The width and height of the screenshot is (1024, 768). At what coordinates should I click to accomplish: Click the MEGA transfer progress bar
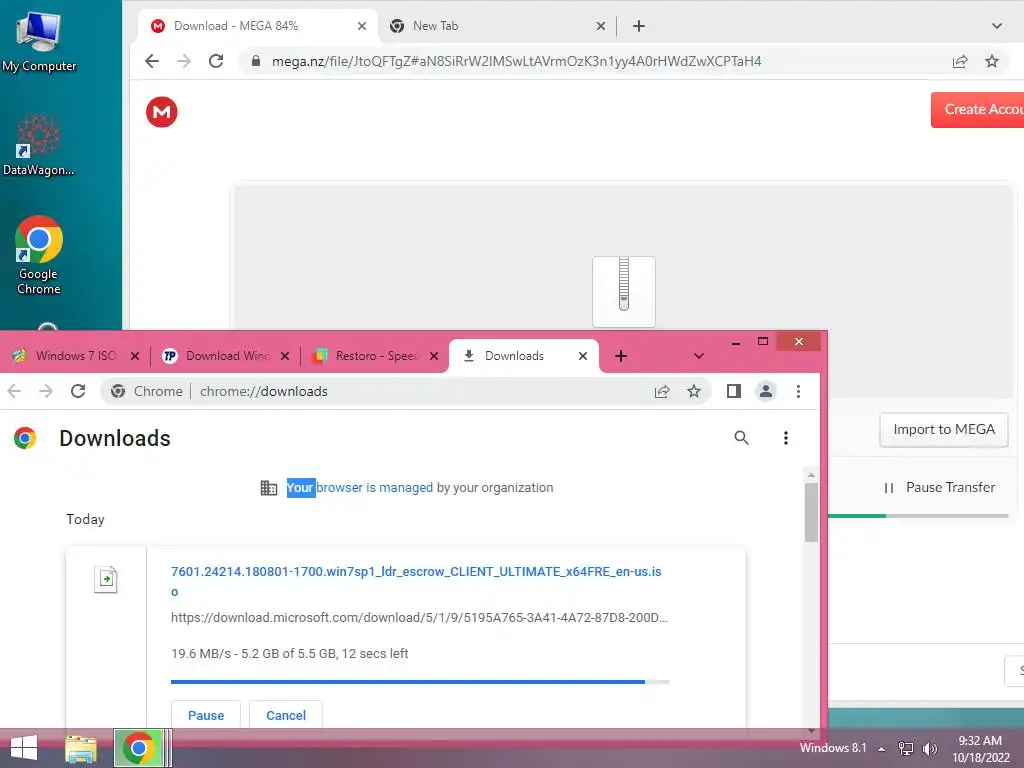click(x=918, y=516)
